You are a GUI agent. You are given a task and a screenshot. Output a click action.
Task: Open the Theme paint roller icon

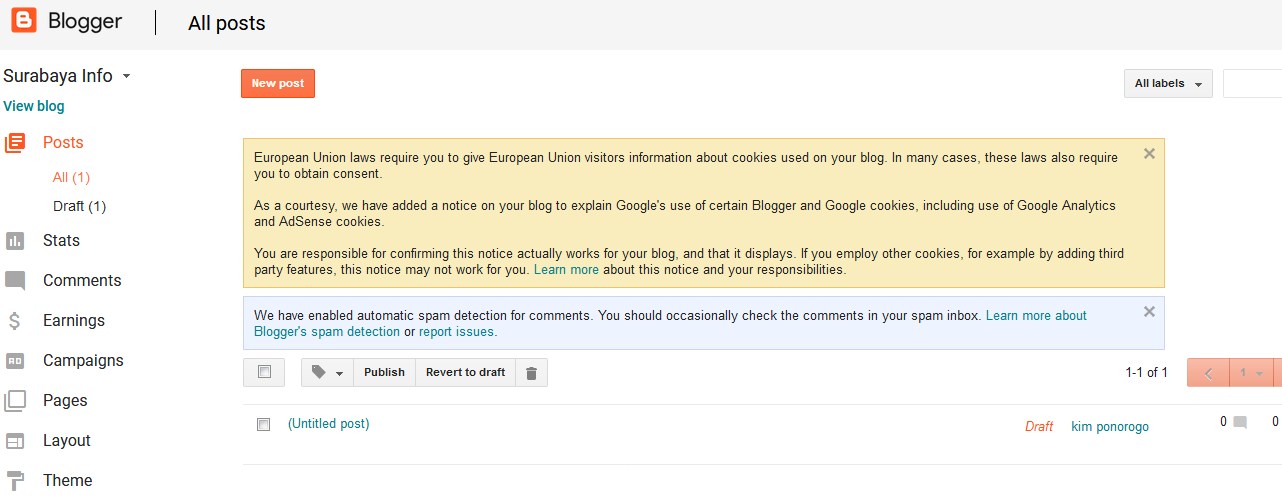coord(15,481)
